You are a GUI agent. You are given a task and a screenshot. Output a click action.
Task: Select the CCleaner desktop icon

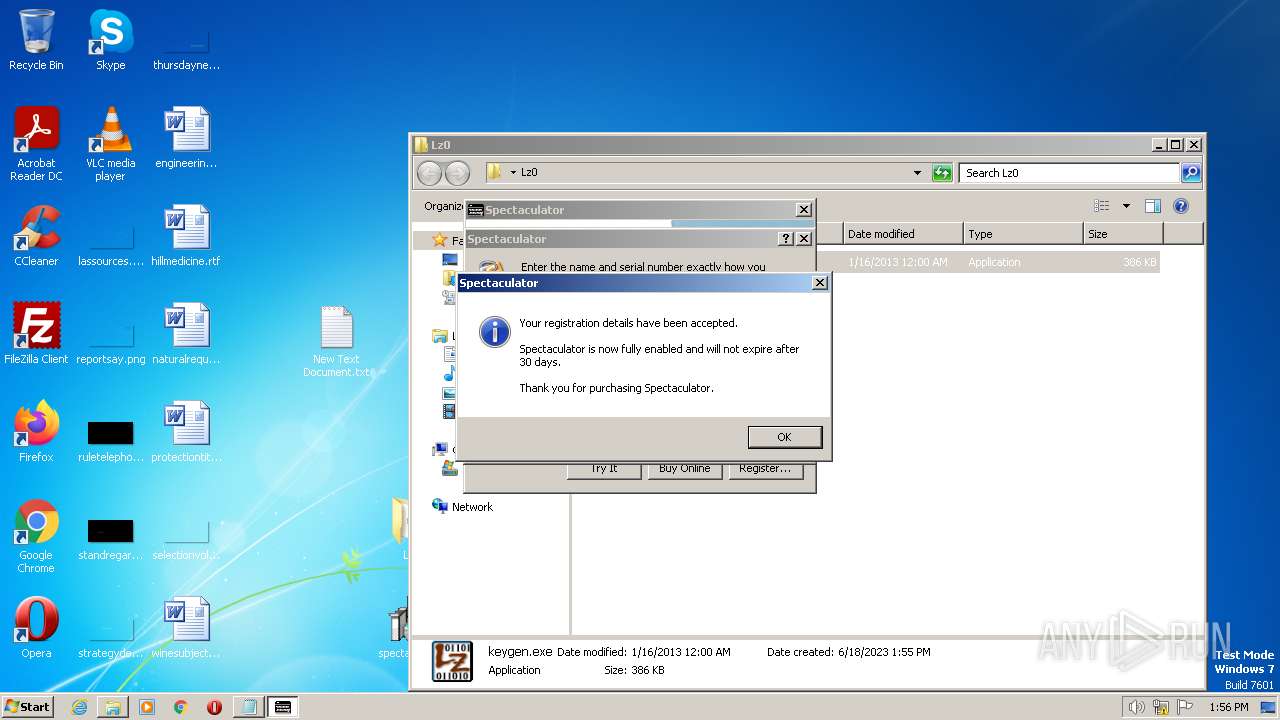click(x=36, y=236)
